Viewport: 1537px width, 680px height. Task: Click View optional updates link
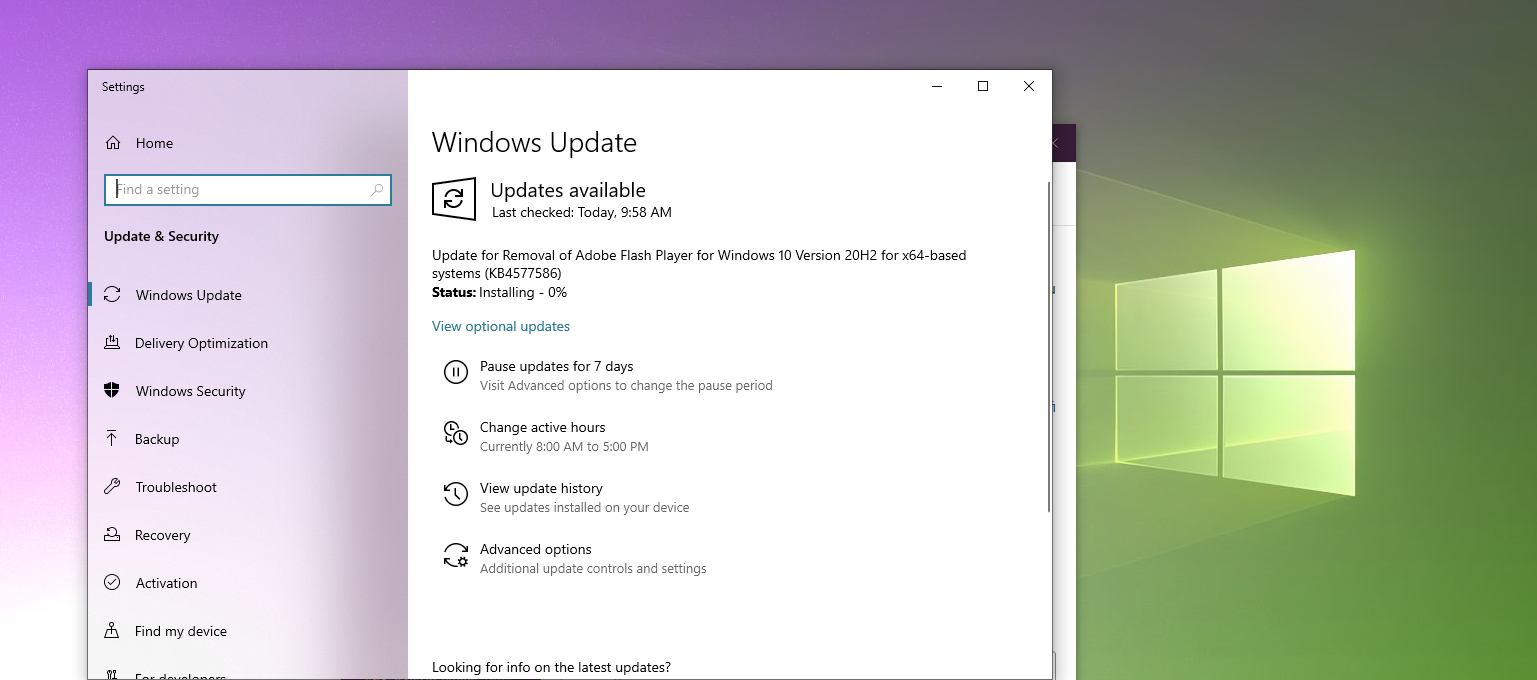501,326
